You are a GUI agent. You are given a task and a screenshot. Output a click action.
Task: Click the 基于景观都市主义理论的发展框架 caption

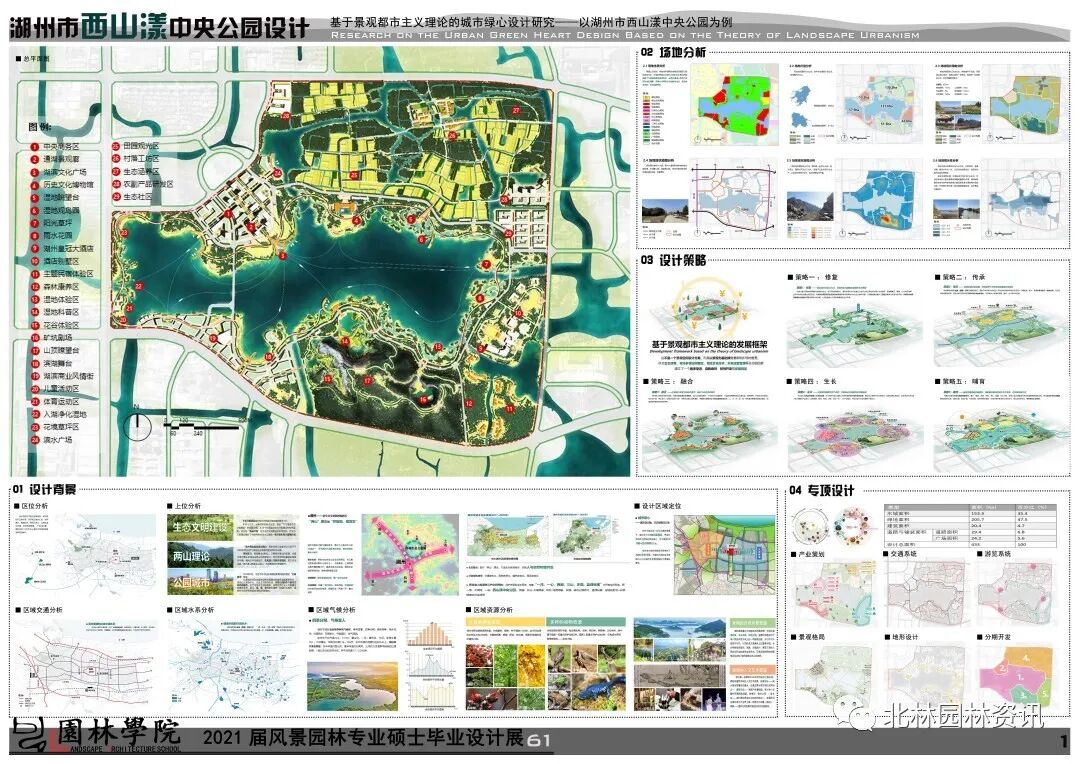click(x=709, y=344)
